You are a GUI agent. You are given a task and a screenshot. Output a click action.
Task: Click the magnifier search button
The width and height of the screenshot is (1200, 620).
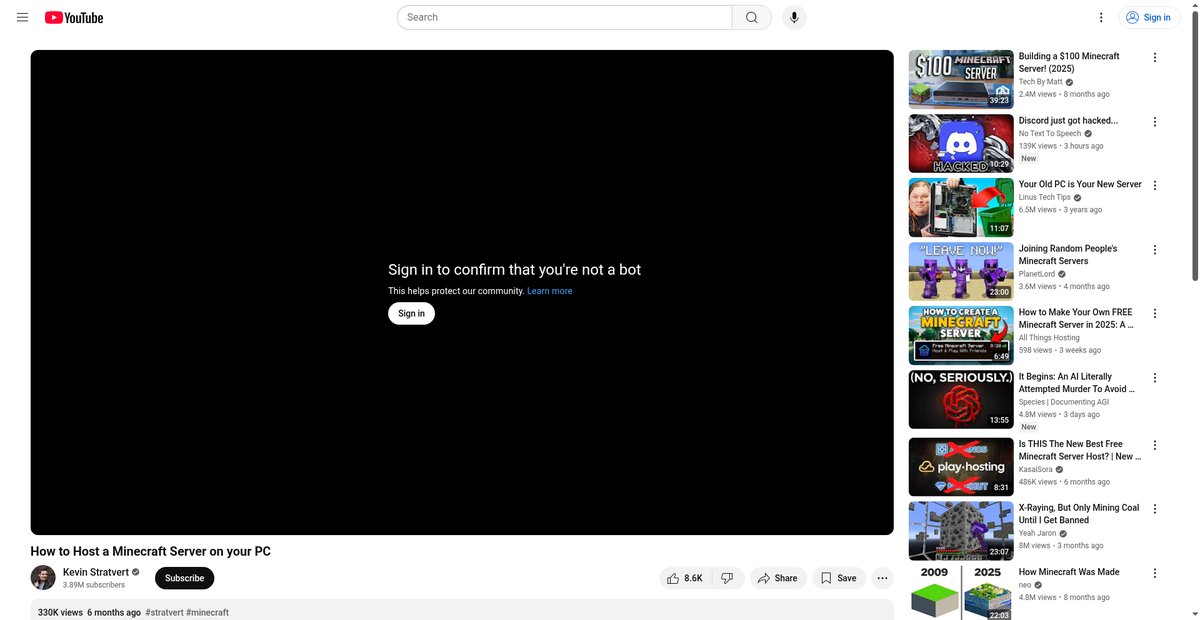coord(752,17)
